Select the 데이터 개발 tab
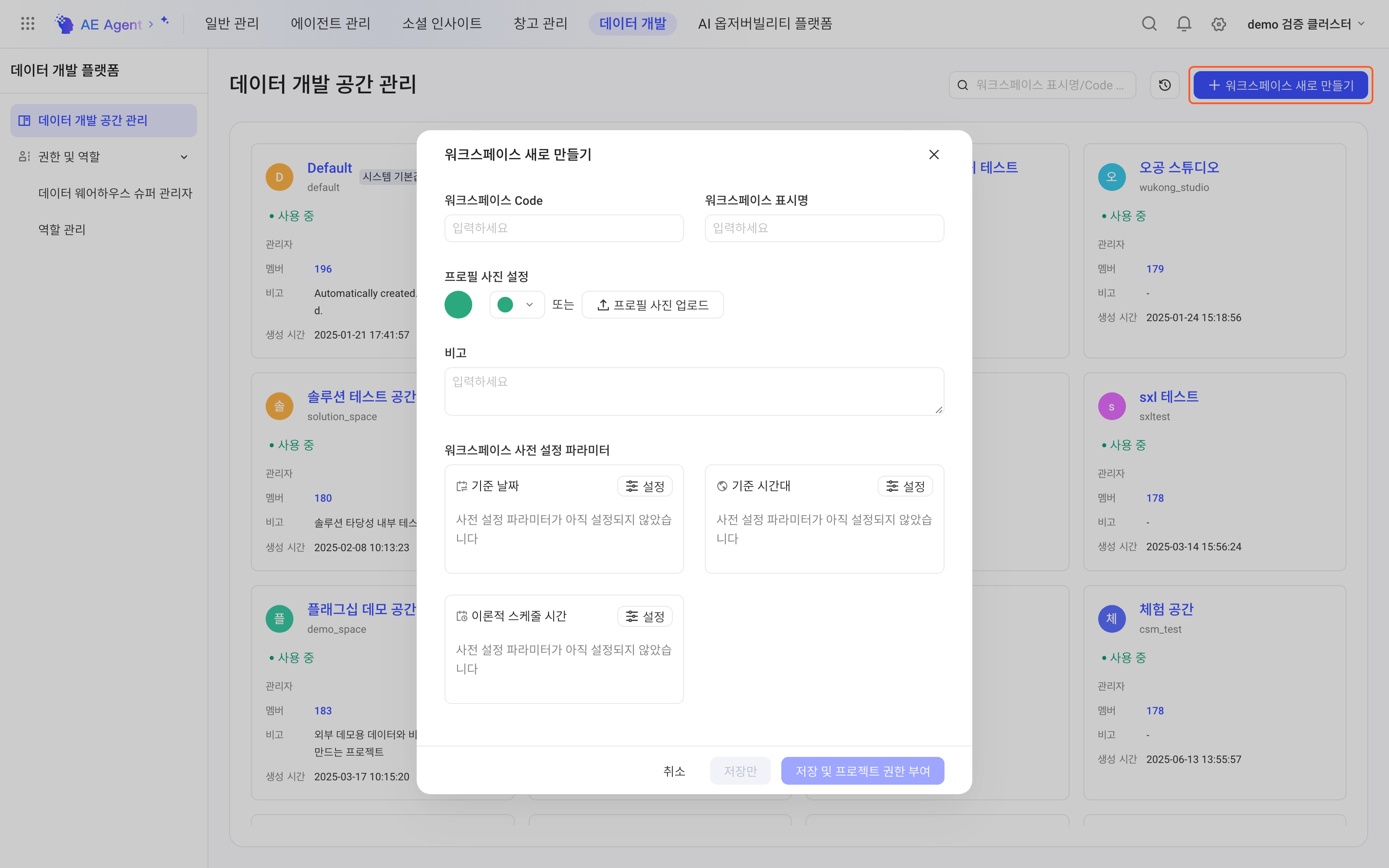This screenshot has width=1389, height=868. [x=632, y=23]
